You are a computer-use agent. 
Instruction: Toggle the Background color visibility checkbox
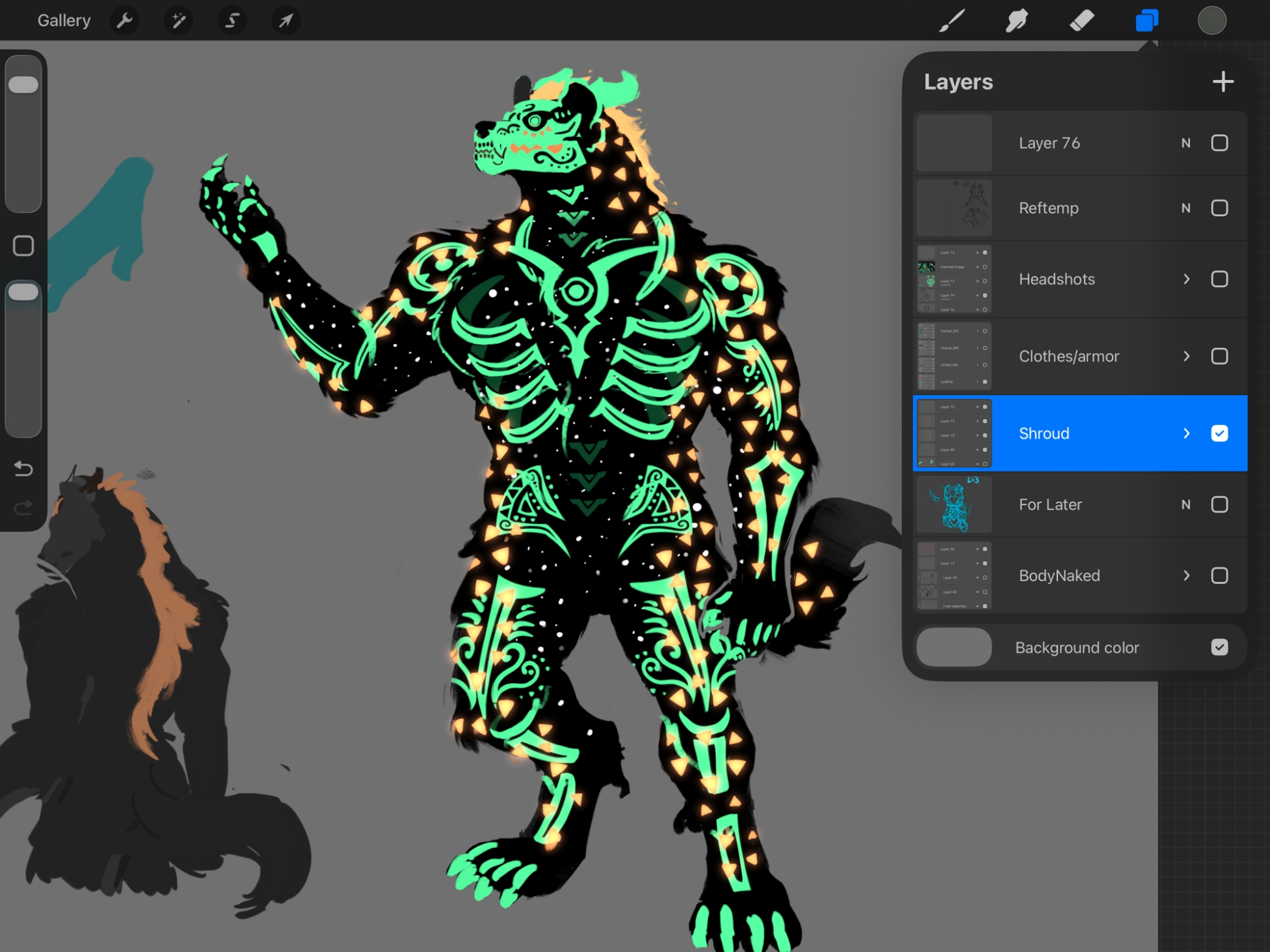[1219, 647]
